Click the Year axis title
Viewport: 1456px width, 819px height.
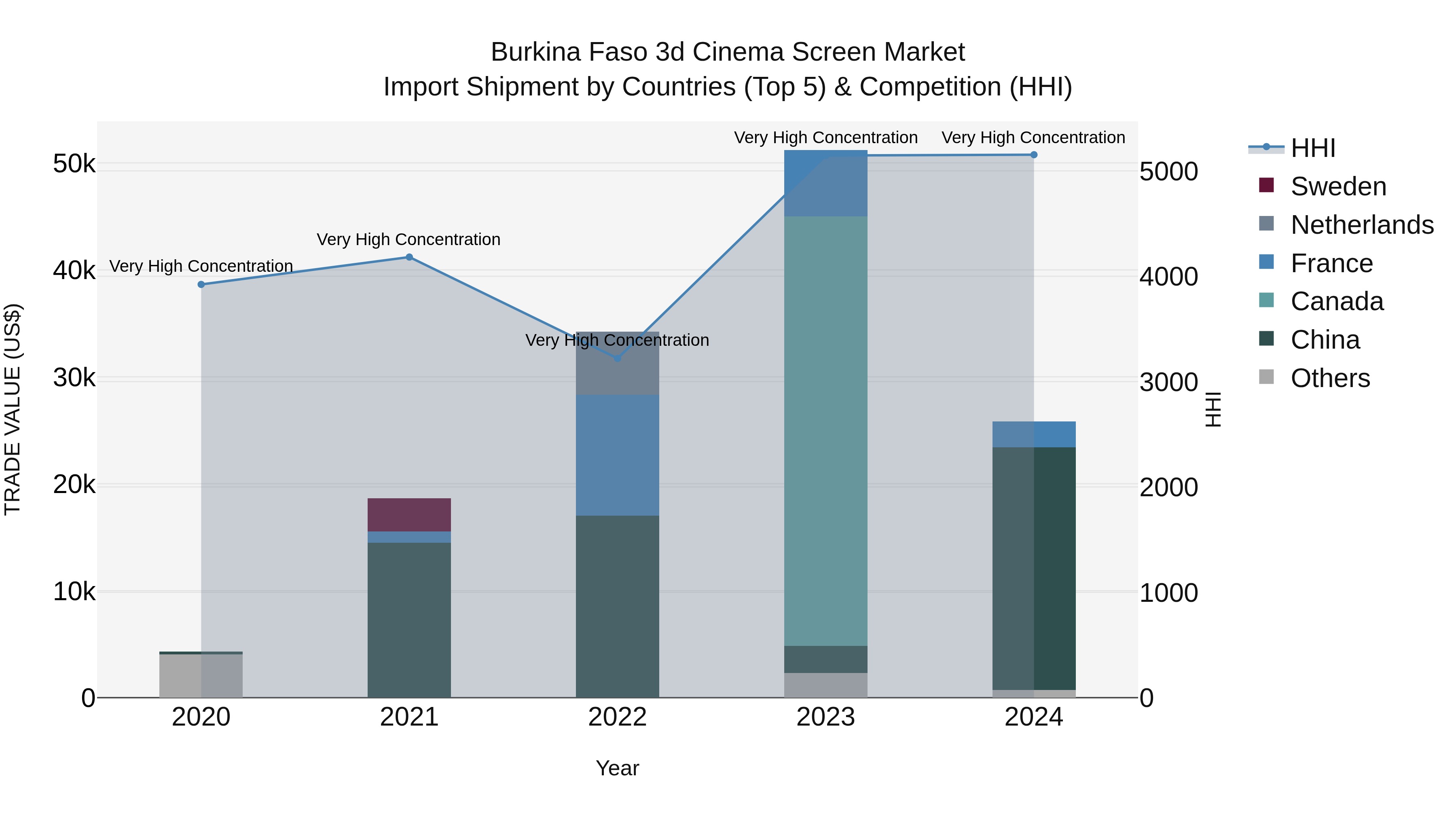tap(617, 769)
